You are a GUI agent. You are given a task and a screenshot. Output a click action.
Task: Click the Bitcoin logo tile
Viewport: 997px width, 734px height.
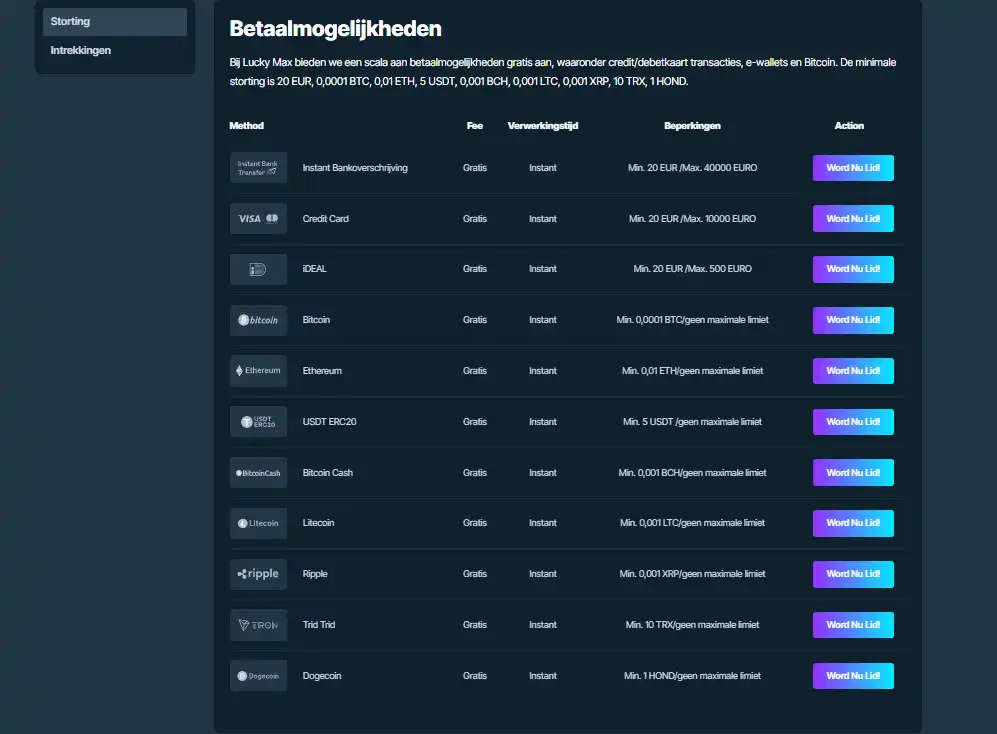258,320
